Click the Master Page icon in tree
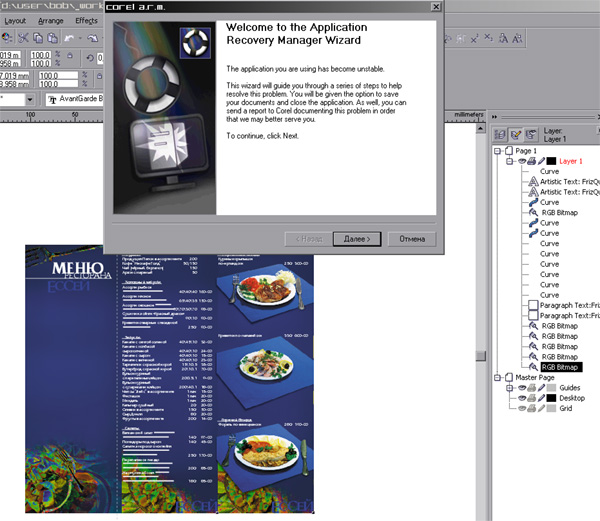 click(509, 378)
